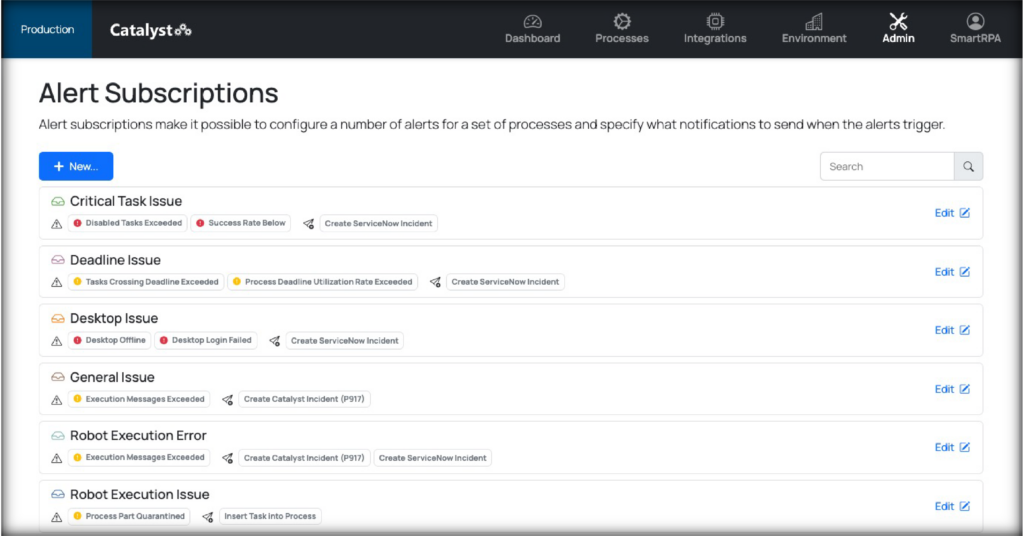Open the Integrations chip icon
The image size is (1024, 536).
pos(714,21)
